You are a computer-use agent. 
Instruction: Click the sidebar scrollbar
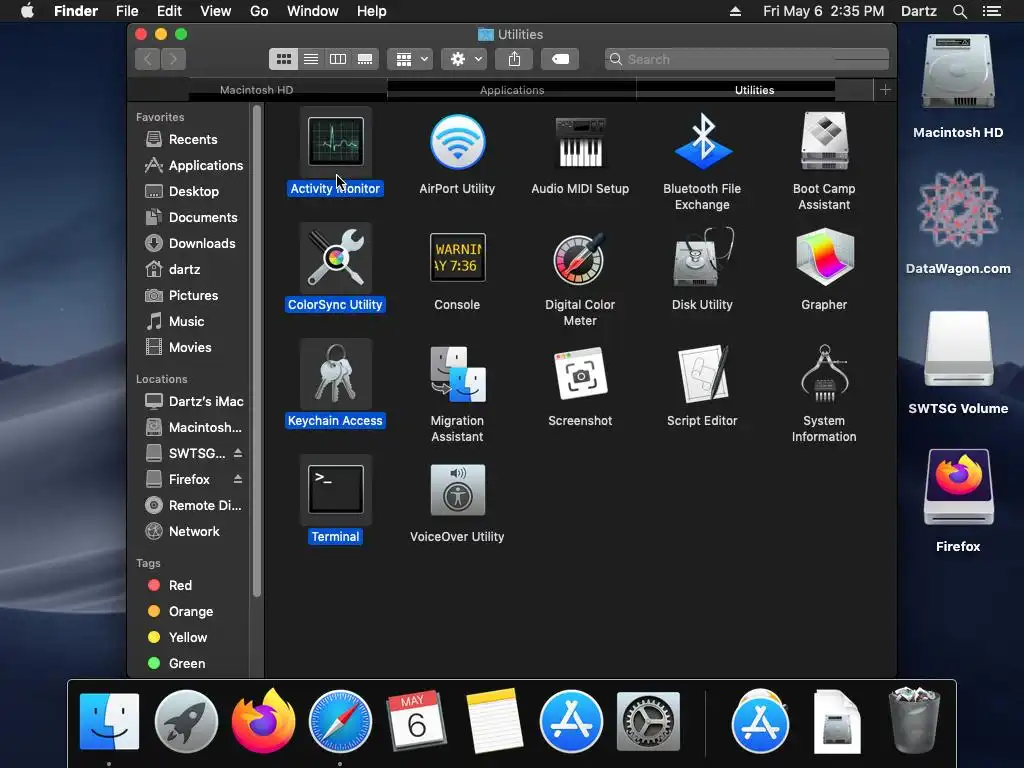click(257, 351)
